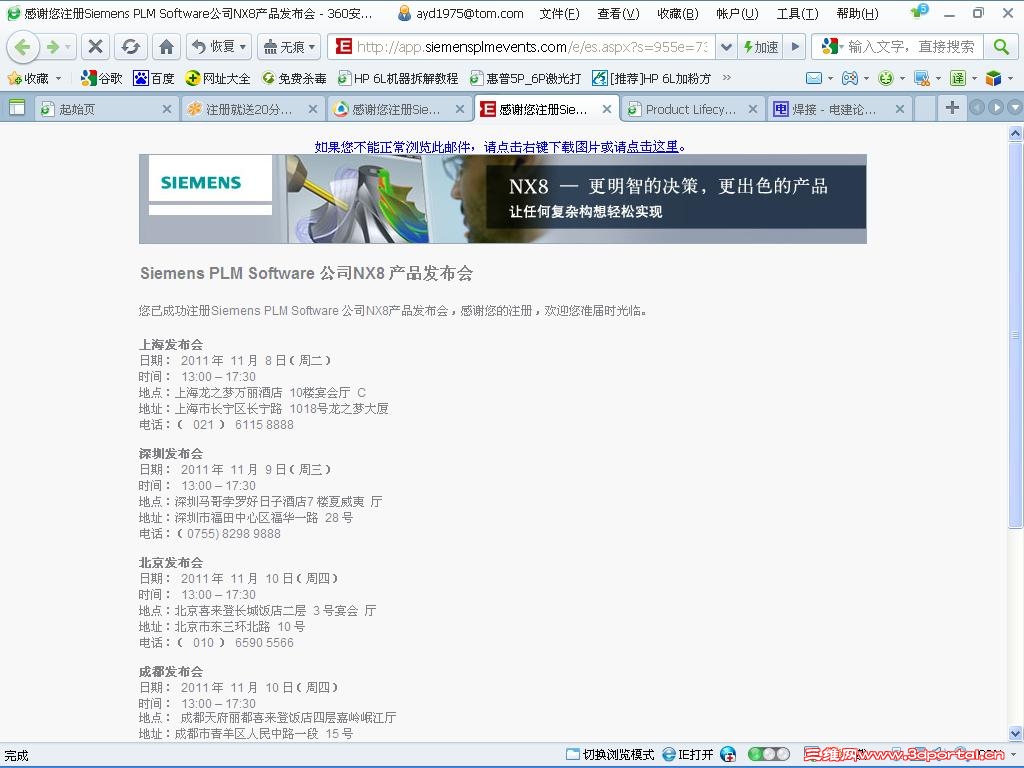Open the 文件(F) menu
The image size is (1024, 768).
click(x=559, y=13)
